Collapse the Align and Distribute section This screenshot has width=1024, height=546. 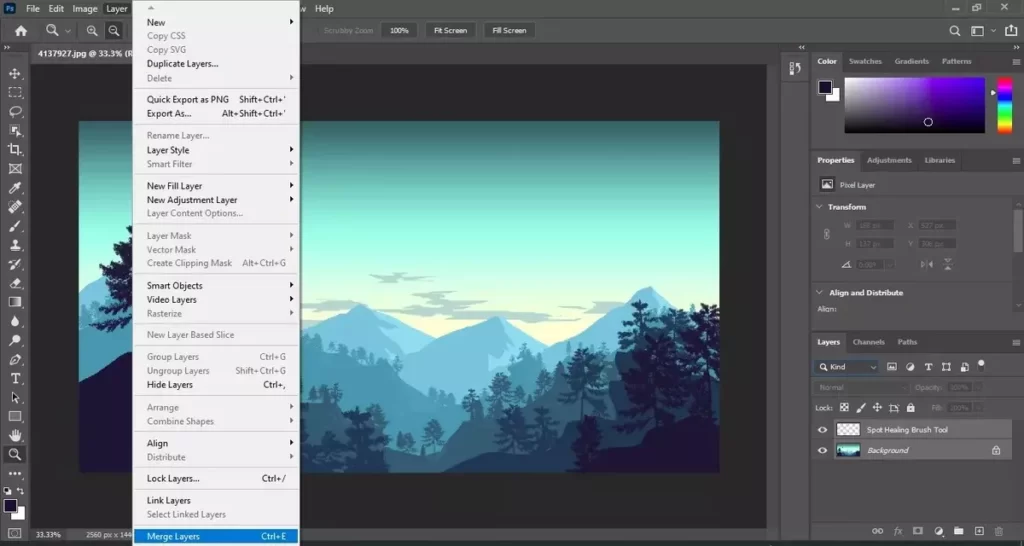point(820,293)
